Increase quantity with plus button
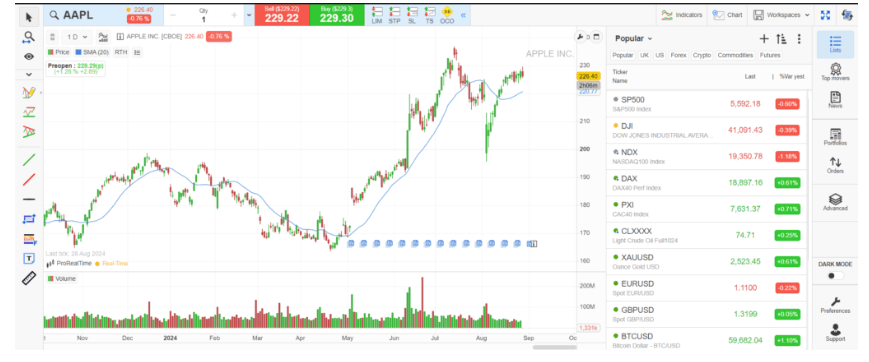 point(234,16)
